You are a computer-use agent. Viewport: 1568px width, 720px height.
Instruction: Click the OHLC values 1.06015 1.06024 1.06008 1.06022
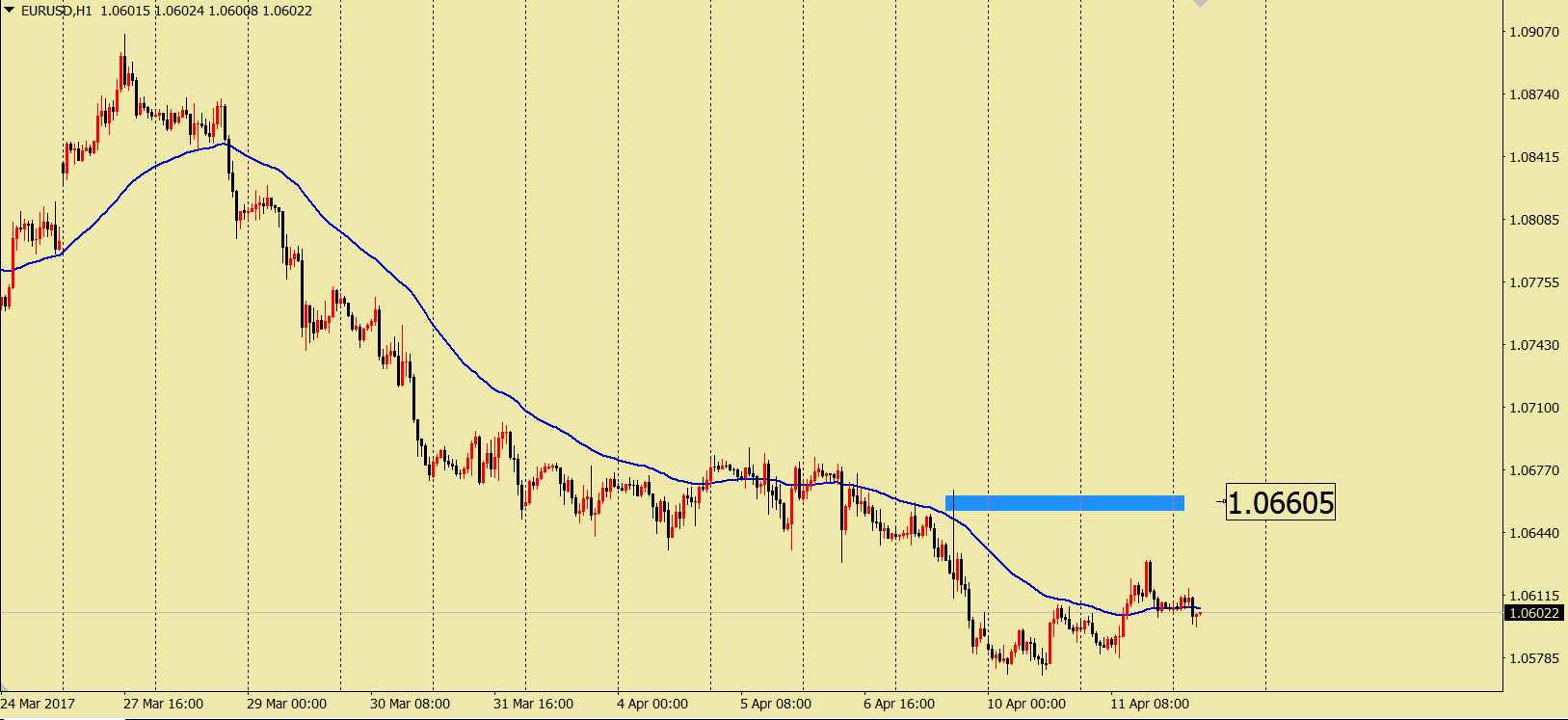click(x=206, y=11)
